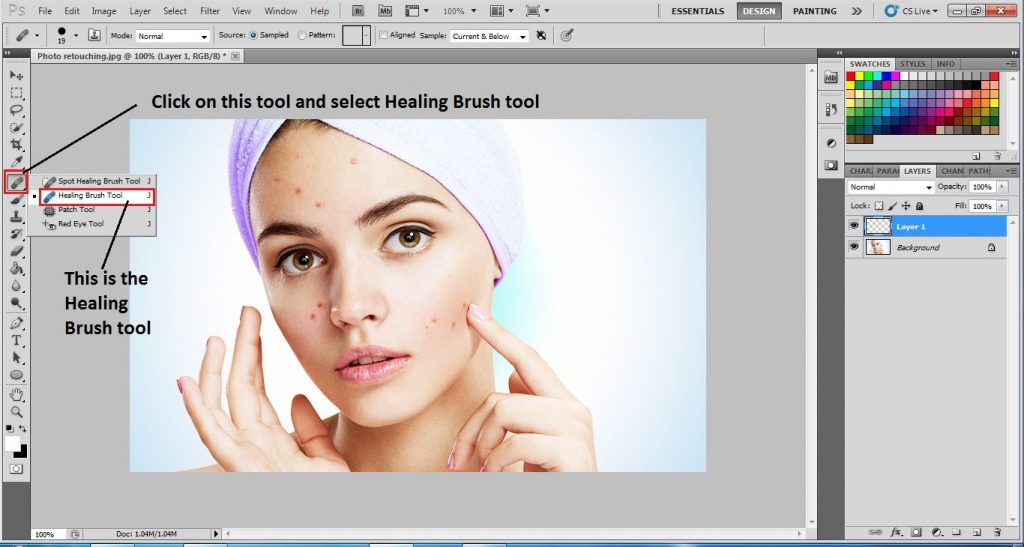Open the brush preset picker arrow
Viewport: 1024px width, 547px height.
click(76, 36)
